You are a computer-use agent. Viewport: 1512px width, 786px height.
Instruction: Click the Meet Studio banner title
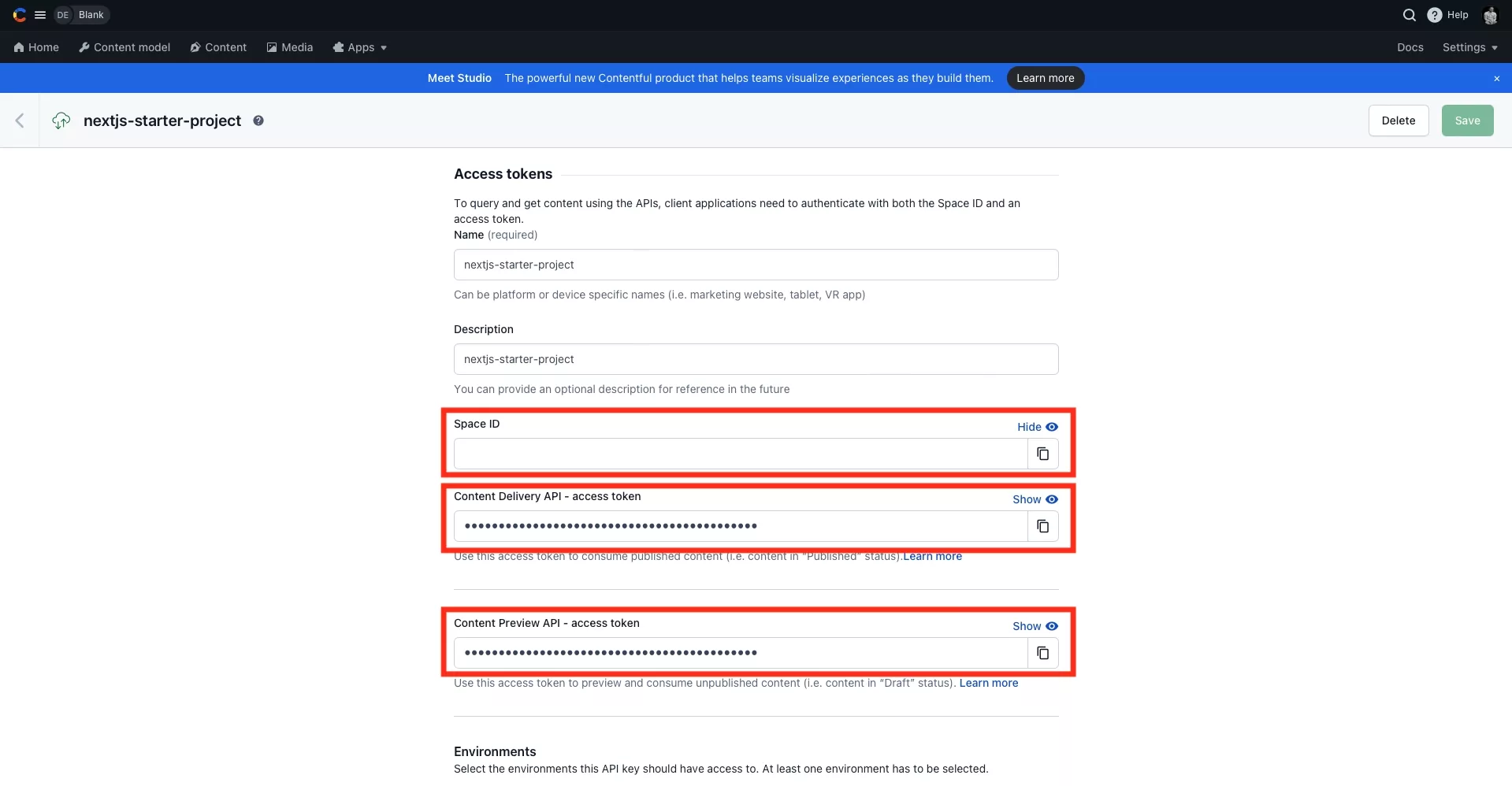point(459,78)
